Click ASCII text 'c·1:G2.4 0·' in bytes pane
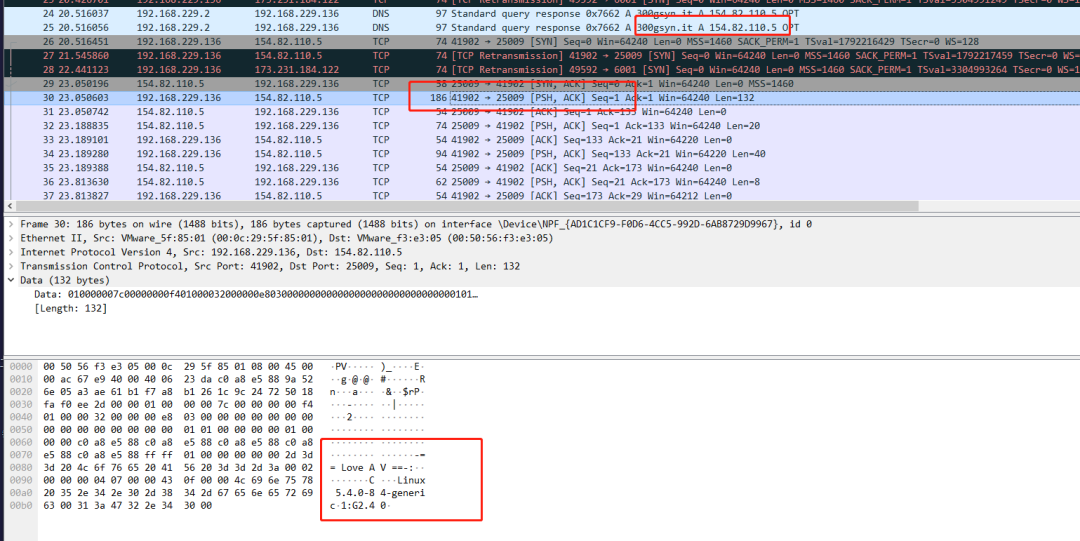 tap(362, 506)
